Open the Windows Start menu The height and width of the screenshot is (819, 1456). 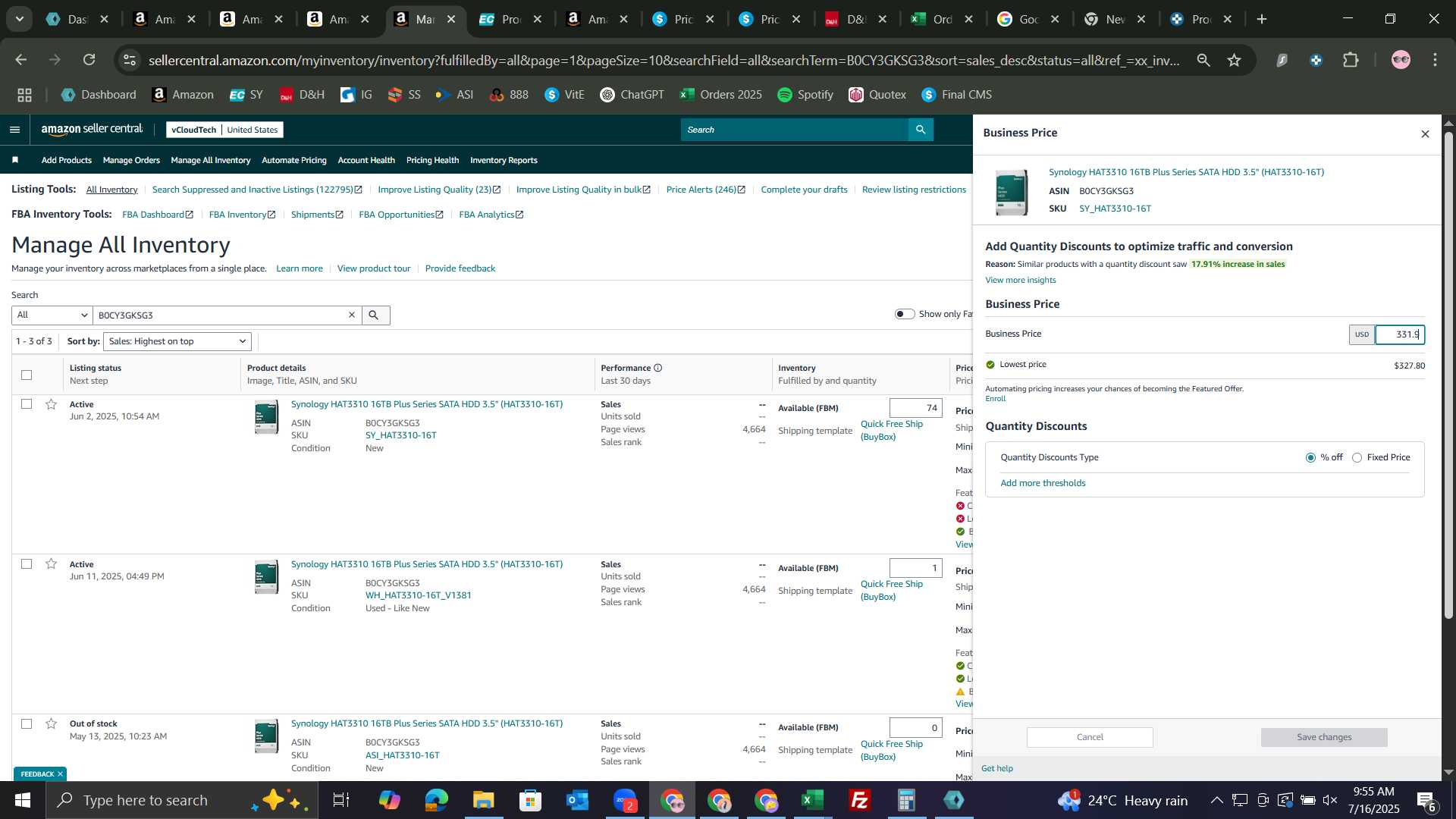(x=22, y=800)
